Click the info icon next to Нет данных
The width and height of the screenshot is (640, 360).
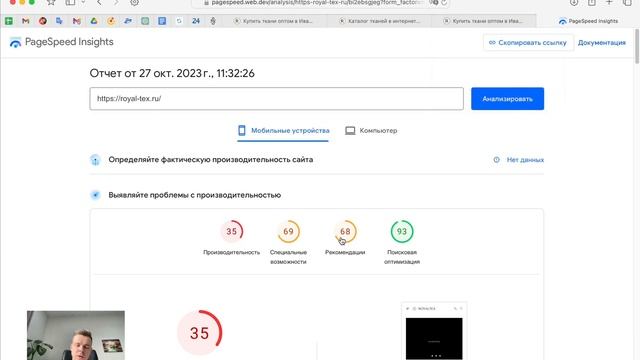point(496,160)
